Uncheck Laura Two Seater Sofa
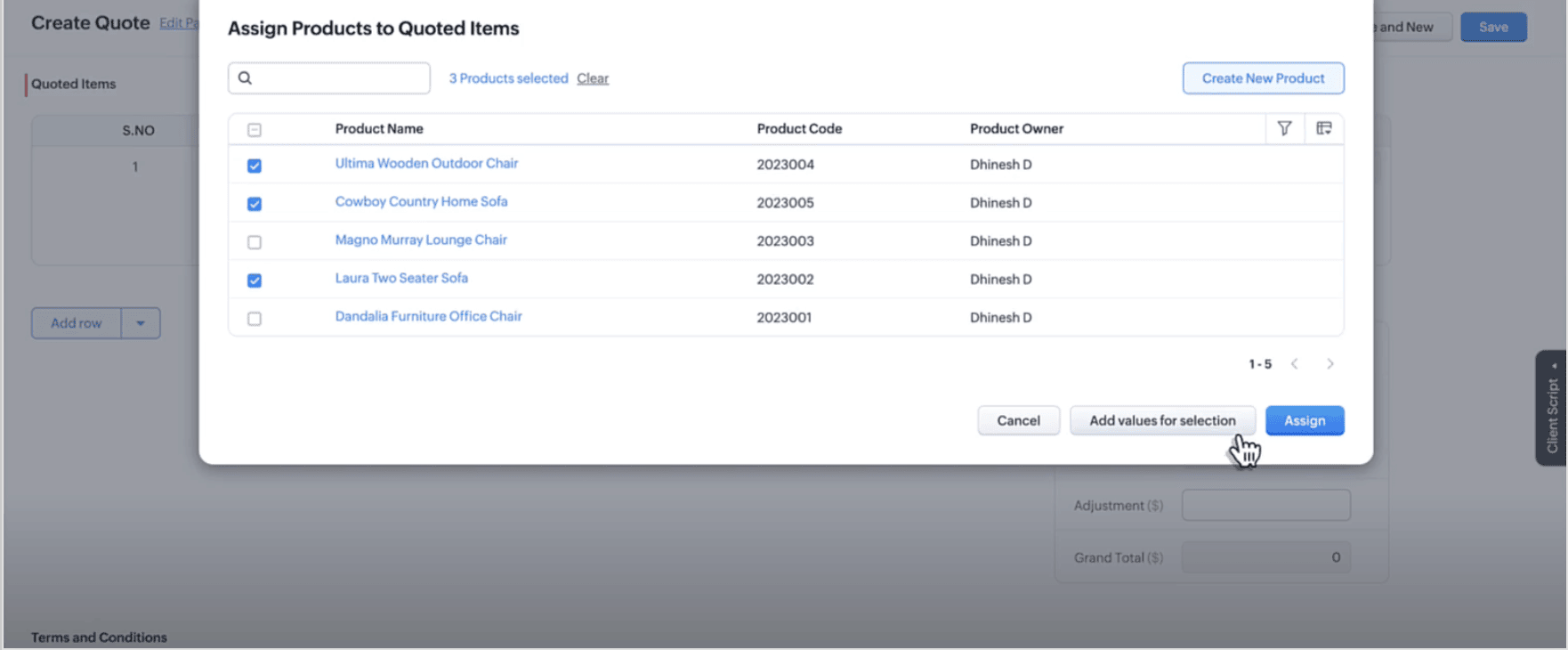This screenshot has width=1568, height=650. (x=255, y=280)
